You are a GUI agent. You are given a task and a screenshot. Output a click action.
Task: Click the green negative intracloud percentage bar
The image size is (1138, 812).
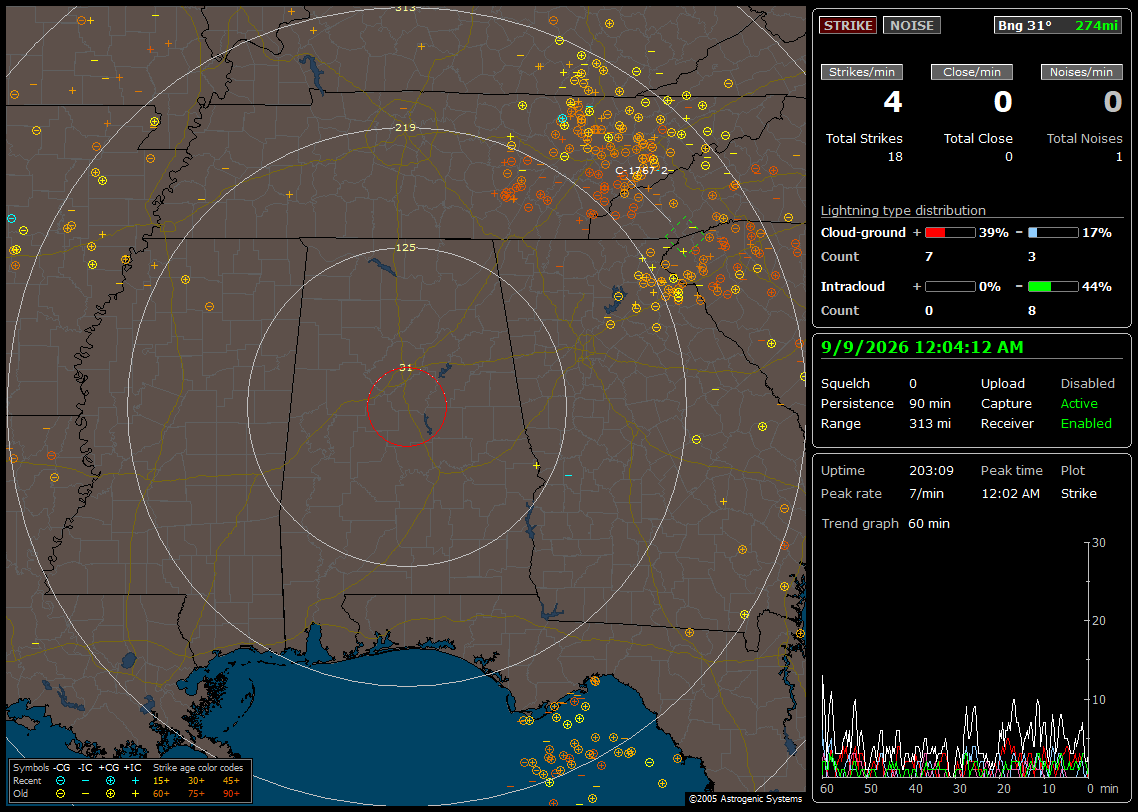(1053, 287)
